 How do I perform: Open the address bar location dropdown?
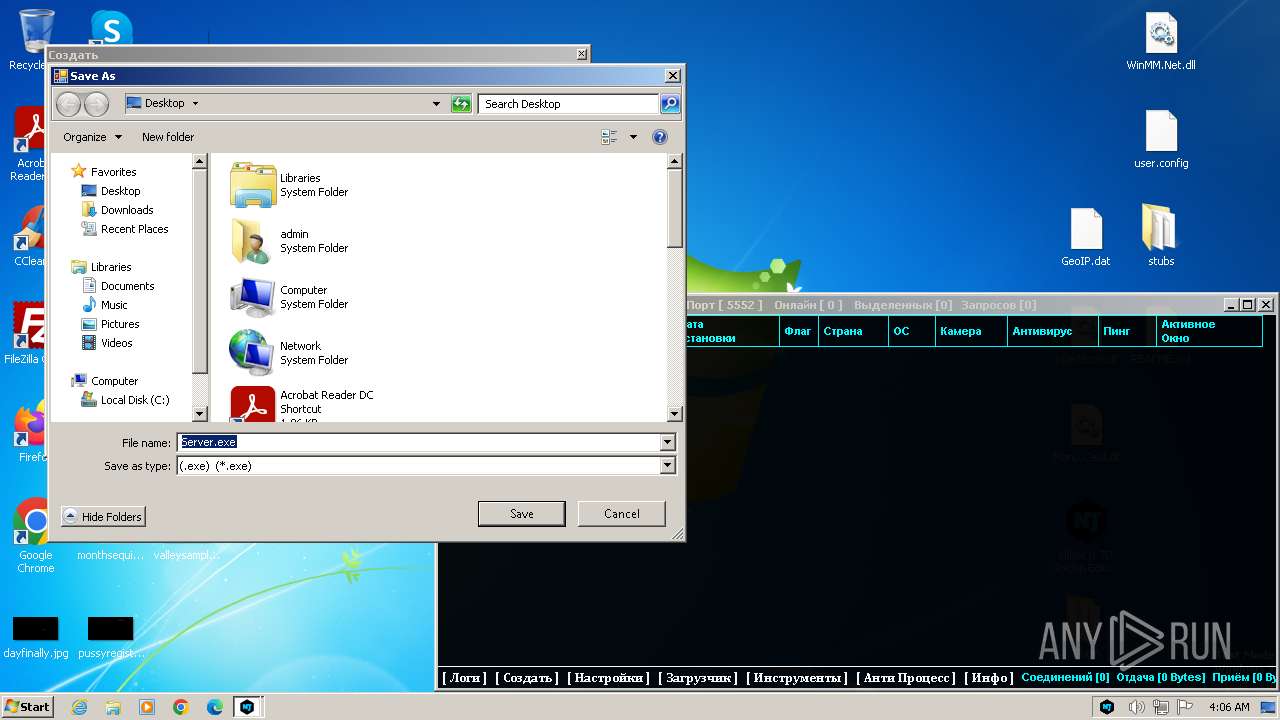click(x=436, y=104)
